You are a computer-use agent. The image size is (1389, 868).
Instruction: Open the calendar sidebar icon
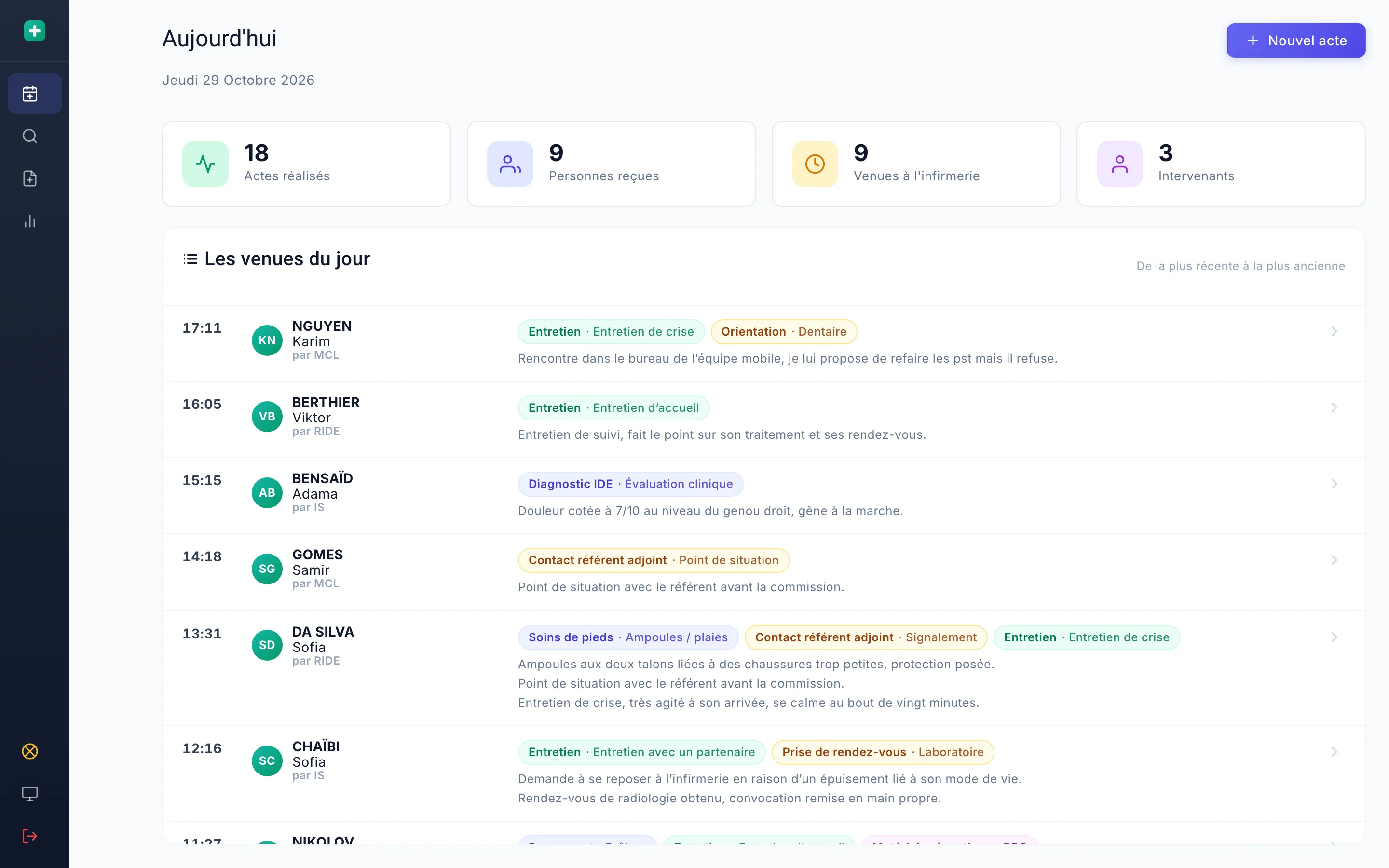pos(30,94)
